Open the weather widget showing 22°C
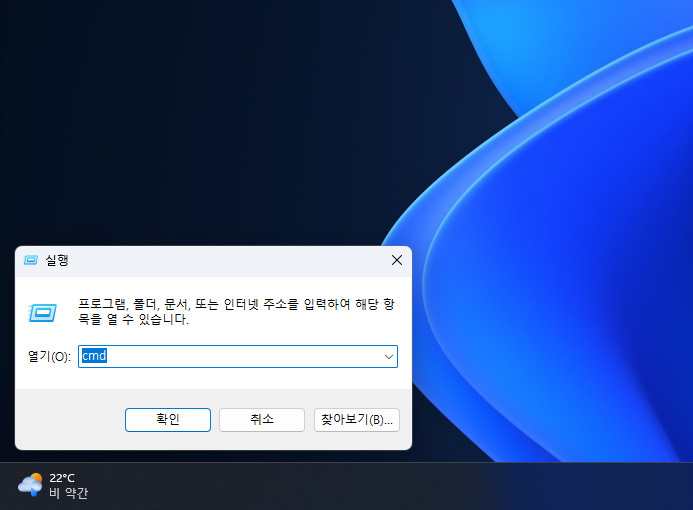693x510 pixels. click(x=53, y=485)
